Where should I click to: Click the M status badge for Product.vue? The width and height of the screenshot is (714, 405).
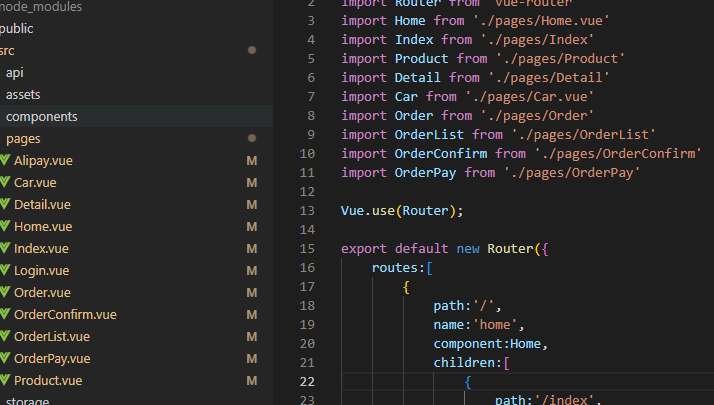click(x=252, y=380)
